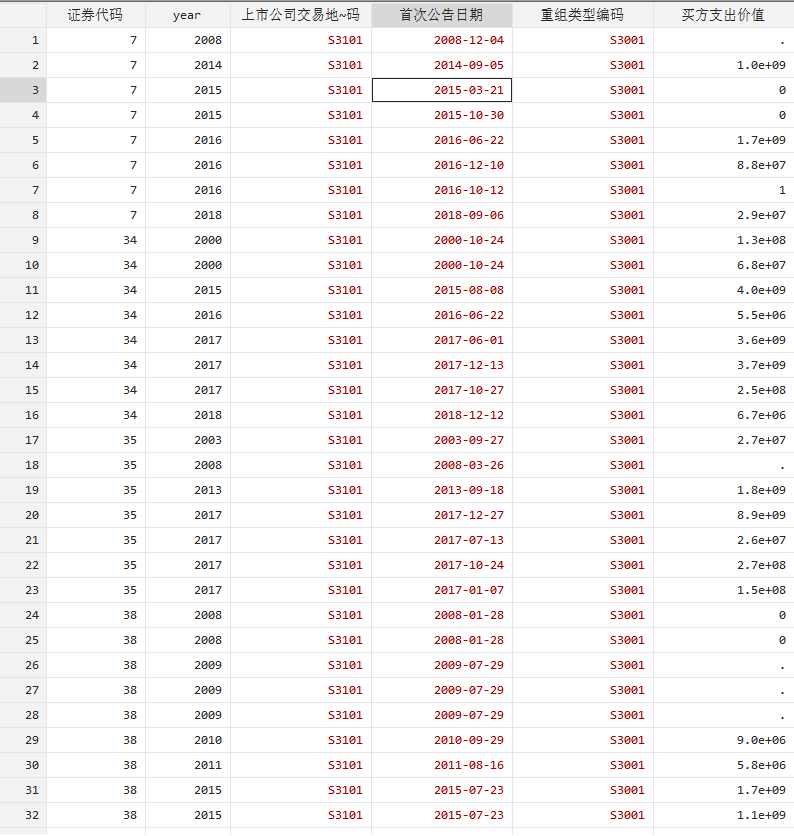Click row number 32 header
Image resolution: width=794 pixels, height=836 pixels.
pos(23,815)
